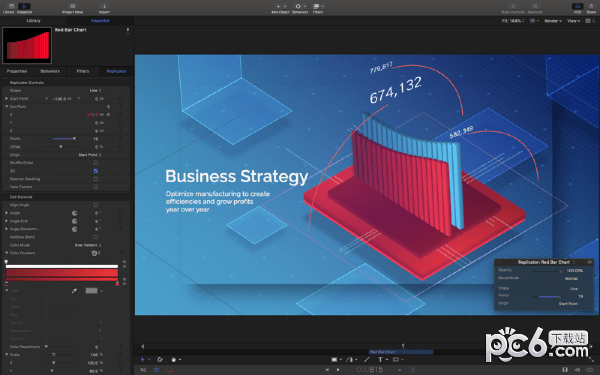Click the Red Bar Chart preview thumbnail

click(27, 45)
